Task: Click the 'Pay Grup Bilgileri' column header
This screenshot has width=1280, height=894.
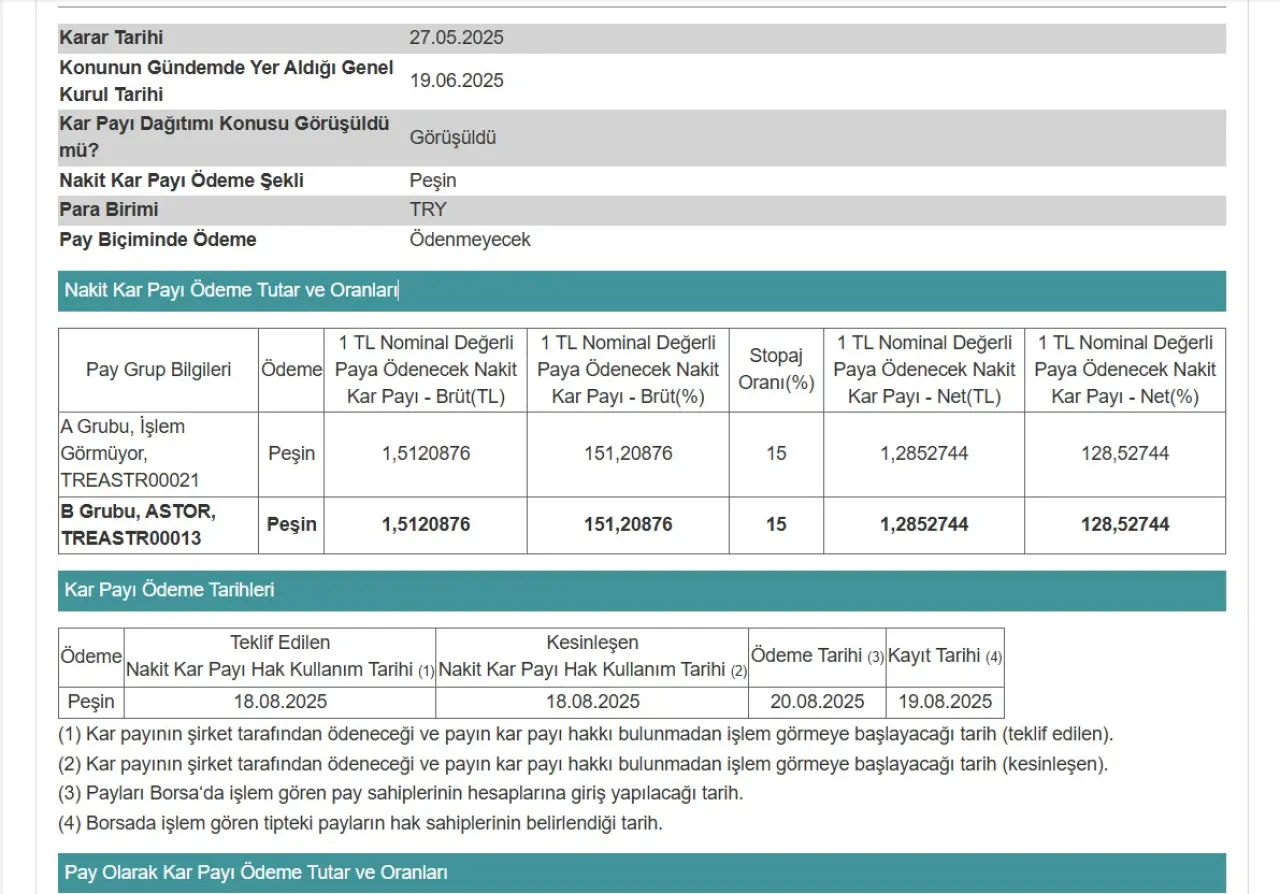Action: pos(158,370)
